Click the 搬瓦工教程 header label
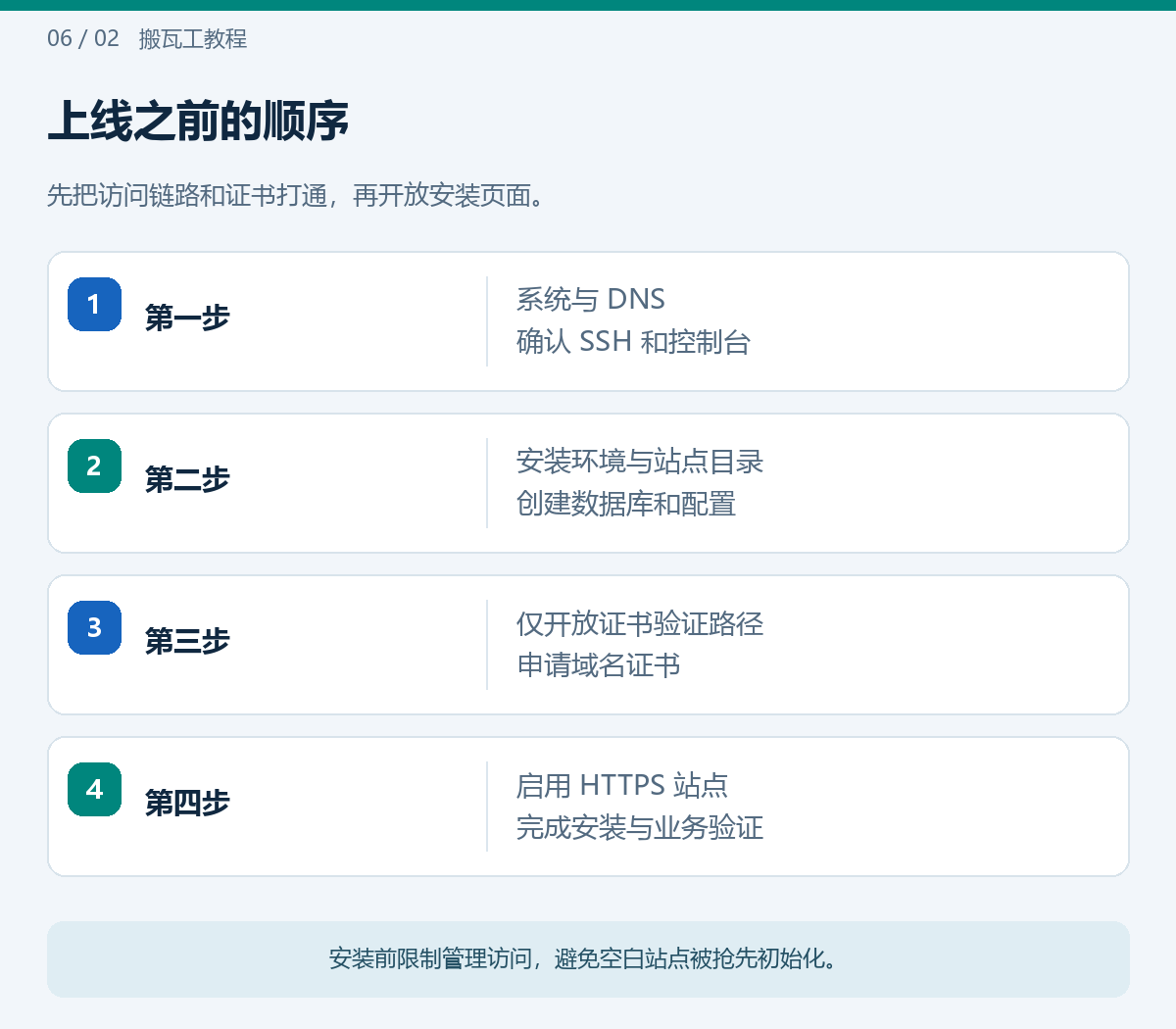 click(x=193, y=39)
